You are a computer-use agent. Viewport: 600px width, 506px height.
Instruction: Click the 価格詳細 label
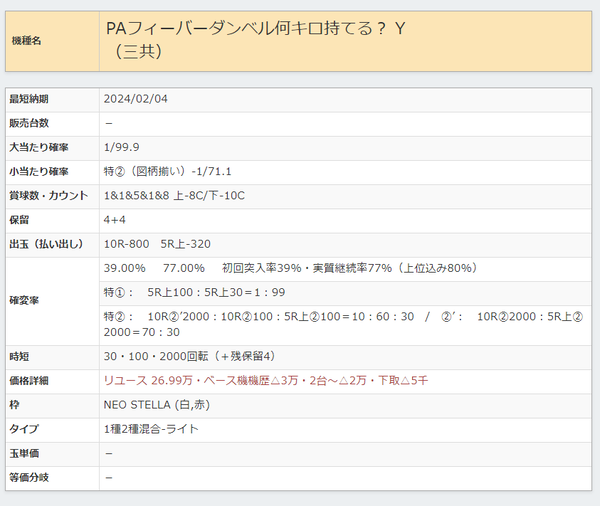coord(29,381)
